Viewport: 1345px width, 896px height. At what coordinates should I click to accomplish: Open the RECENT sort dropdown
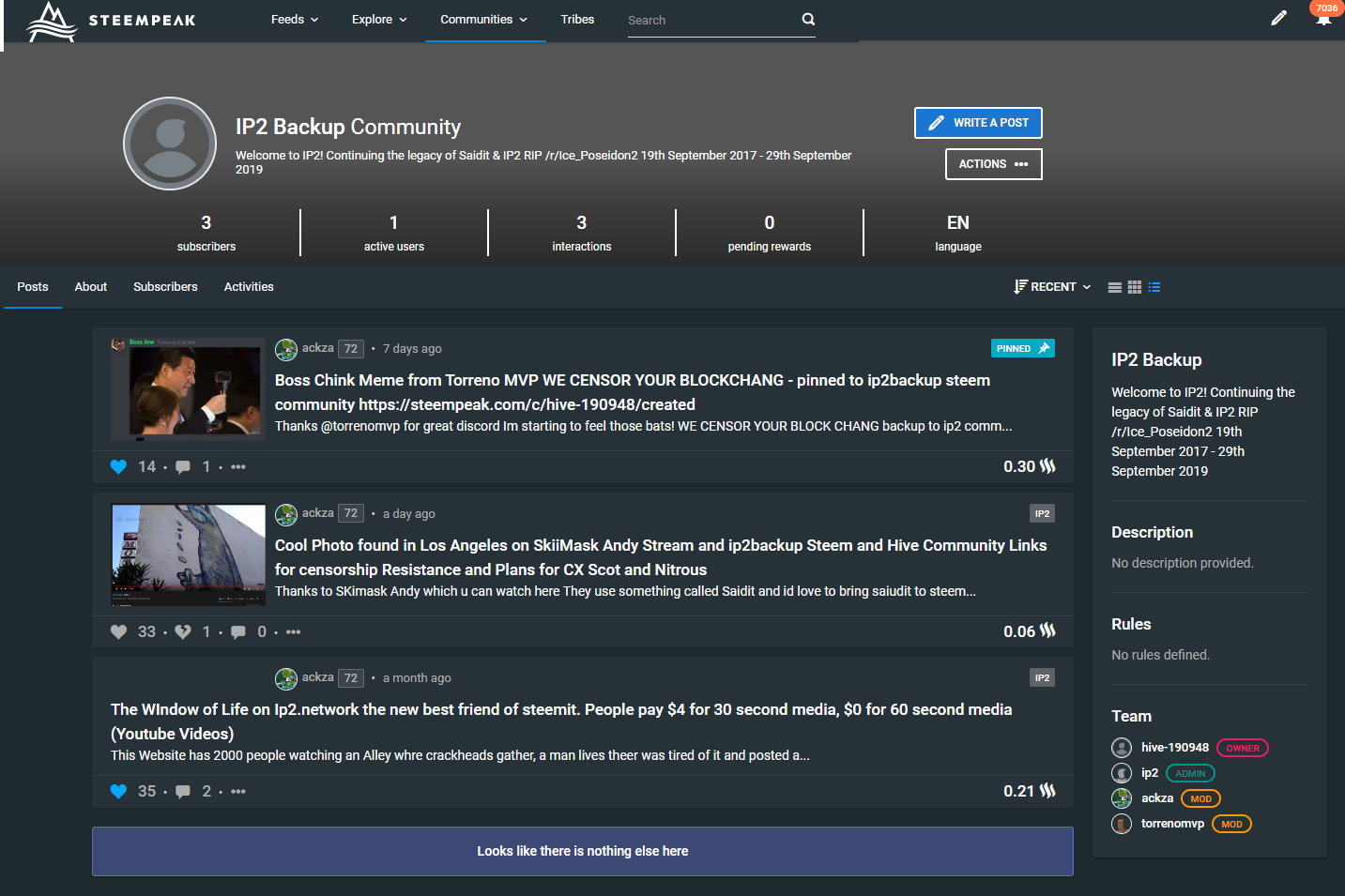[1052, 287]
